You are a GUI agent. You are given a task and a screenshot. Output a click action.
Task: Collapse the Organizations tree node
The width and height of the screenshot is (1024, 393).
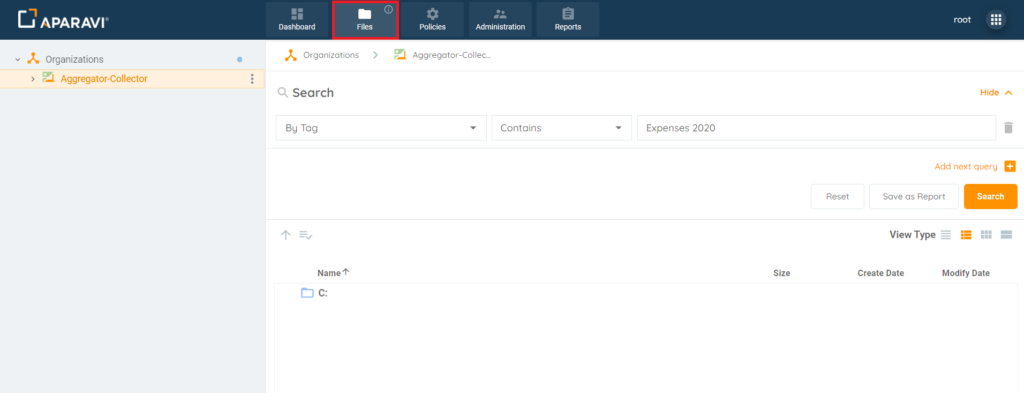click(x=18, y=59)
